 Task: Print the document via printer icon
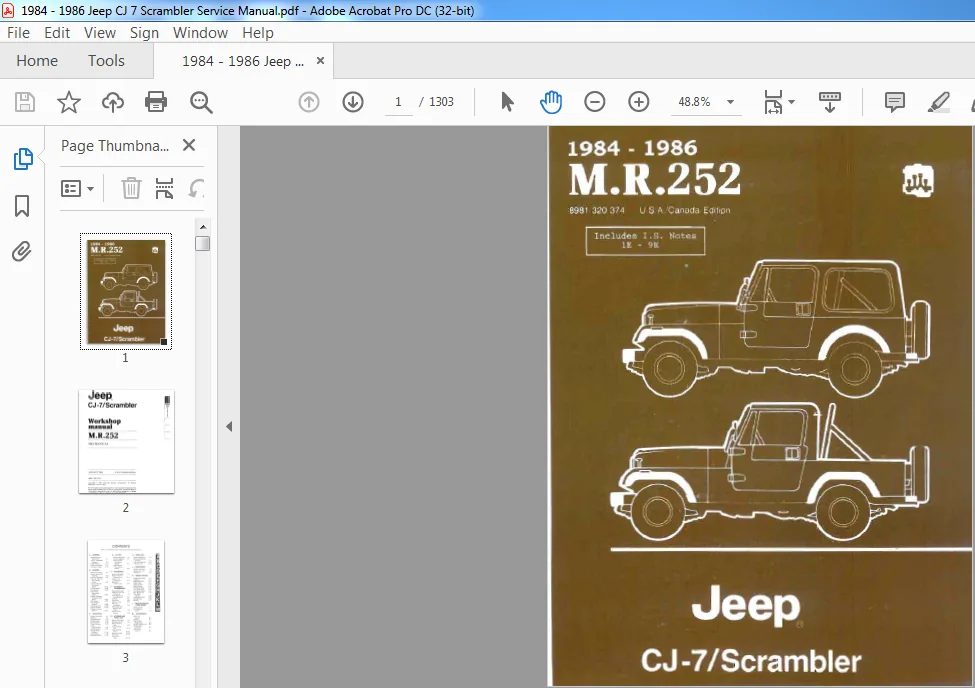point(155,102)
